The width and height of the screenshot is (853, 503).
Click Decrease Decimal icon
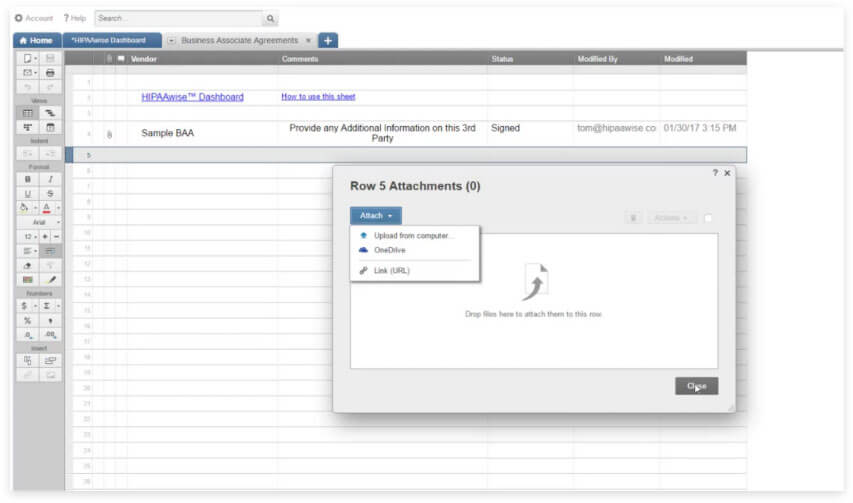click(x=28, y=335)
